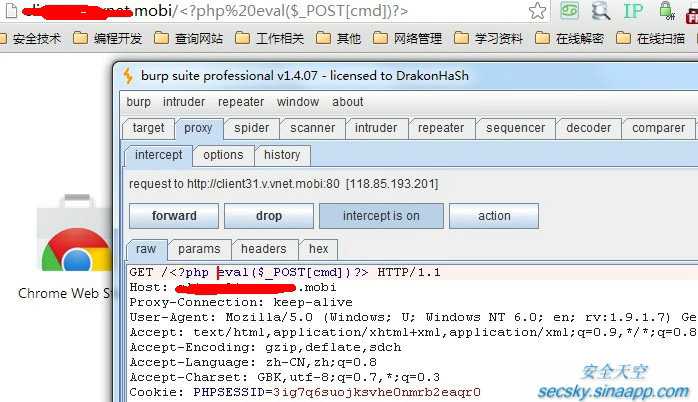The height and width of the screenshot is (402, 698).
Task: Open the 安全技术 bookmark folder
Action: 31,39
